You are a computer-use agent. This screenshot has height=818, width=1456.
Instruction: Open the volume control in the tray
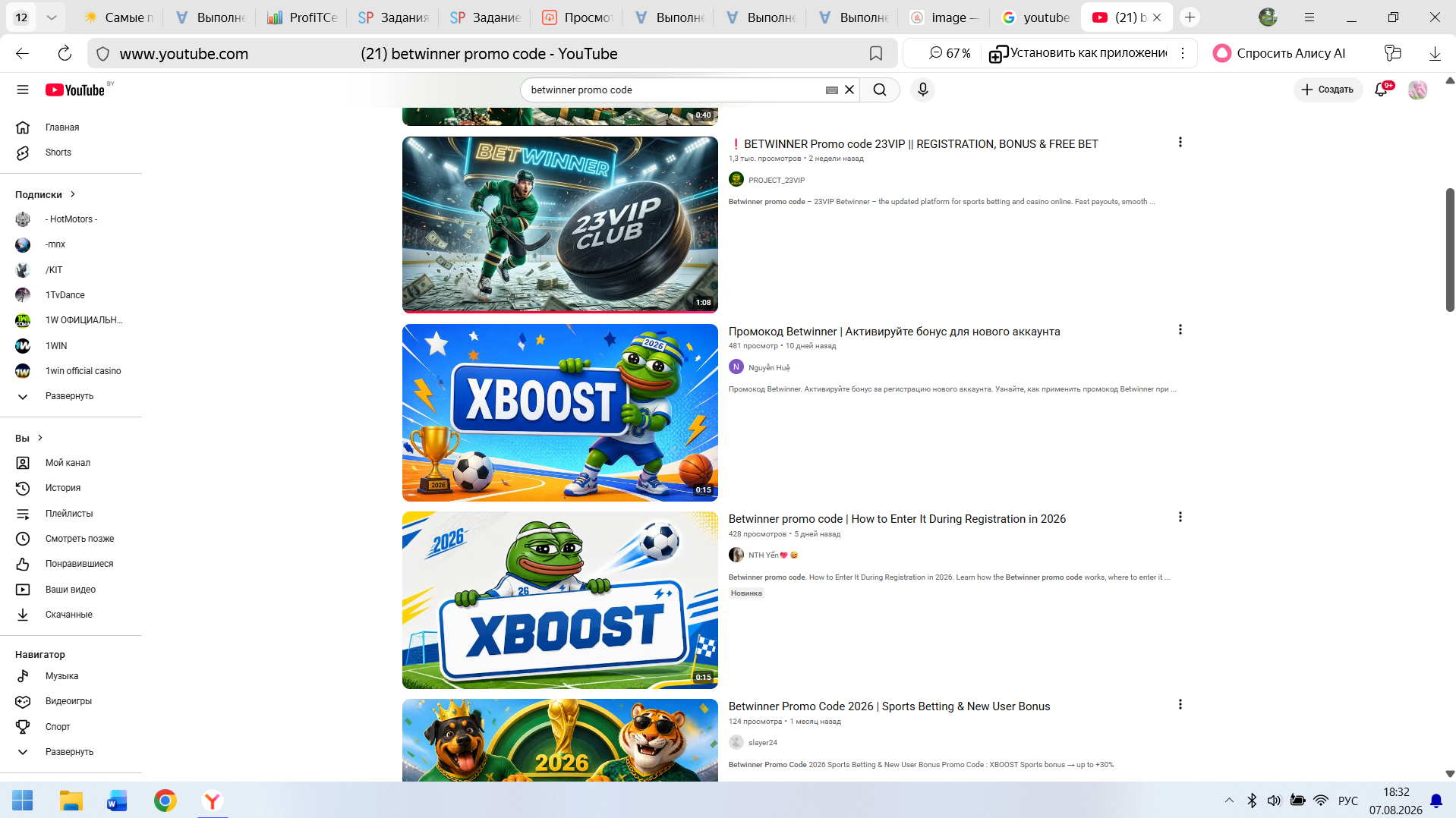(x=1275, y=801)
